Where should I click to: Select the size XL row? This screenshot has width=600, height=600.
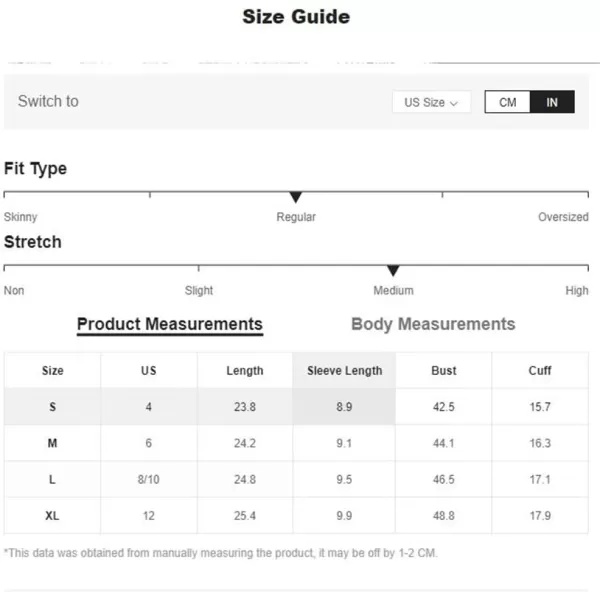tap(296, 515)
